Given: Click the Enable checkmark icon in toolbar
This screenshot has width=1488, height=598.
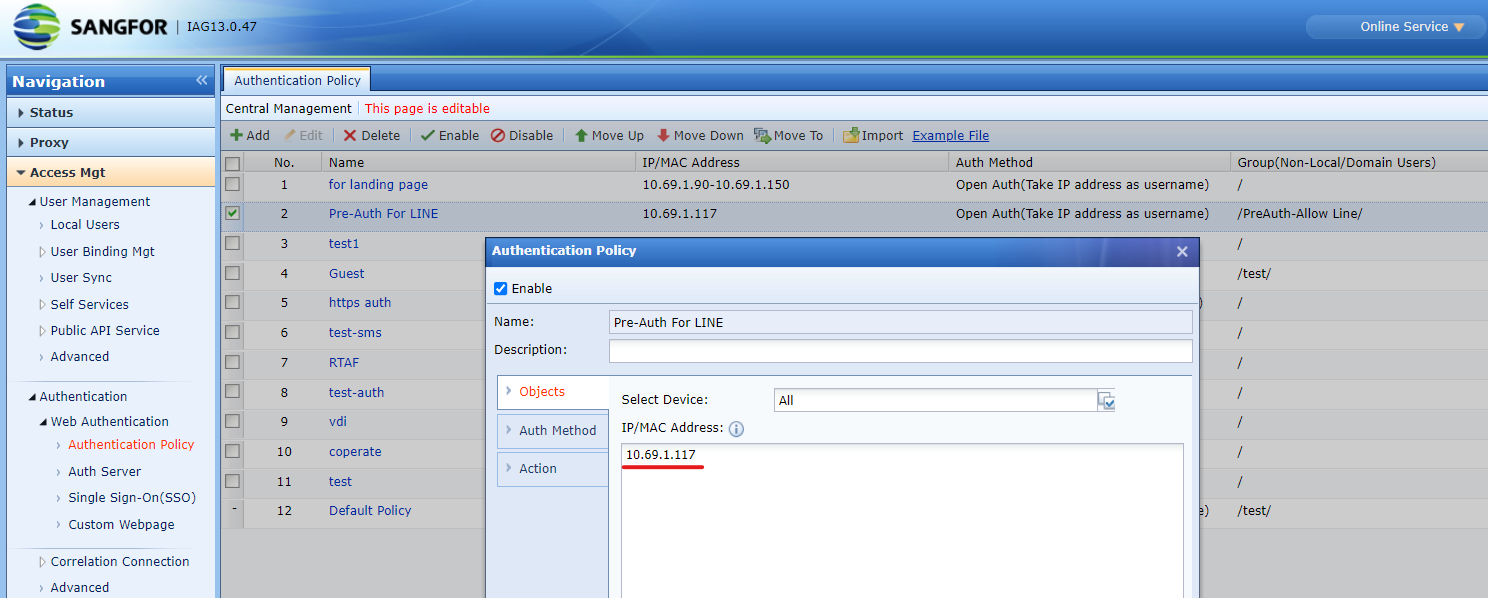Looking at the screenshot, I should (427, 136).
